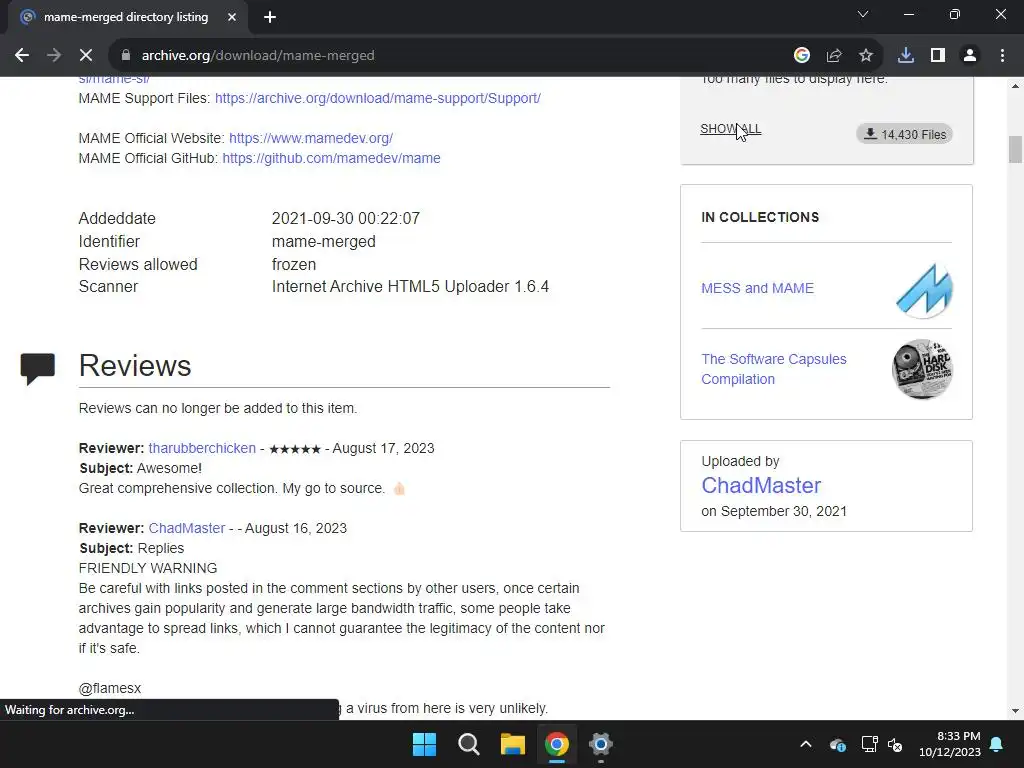
Task: Click the Addeddate value 2021-09-30 00:22:07
Action: 345,218
